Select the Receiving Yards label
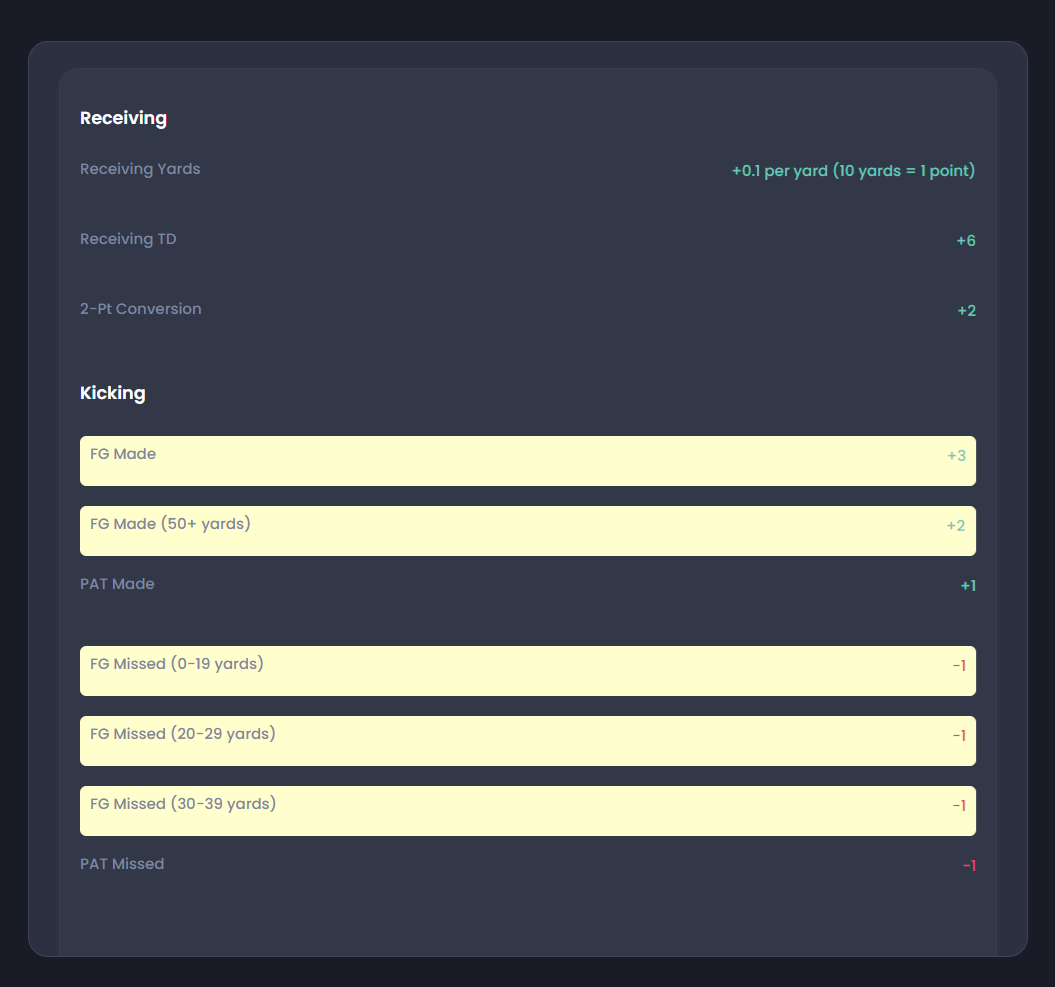1055x987 pixels. [140, 169]
